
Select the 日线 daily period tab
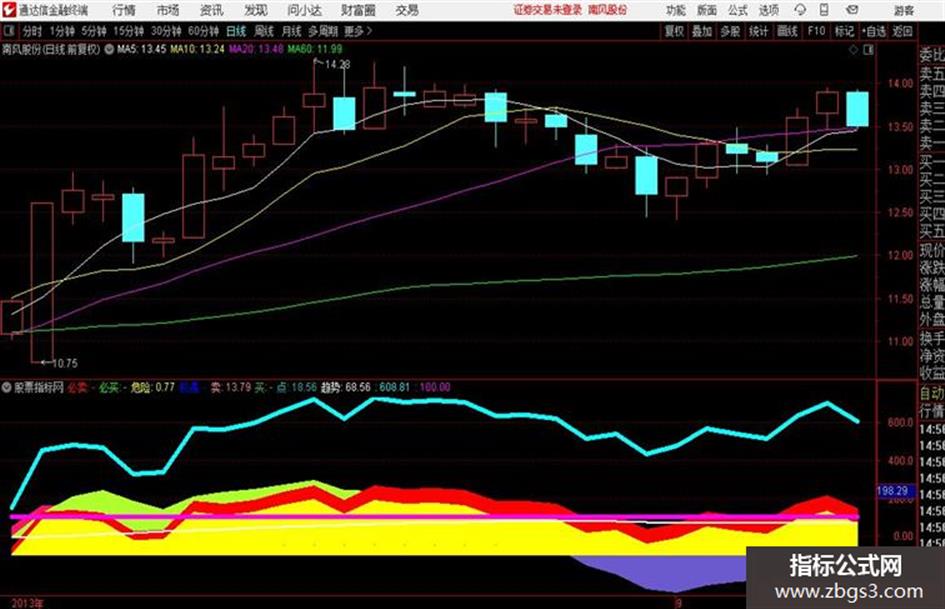pyautogui.click(x=236, y=31)
